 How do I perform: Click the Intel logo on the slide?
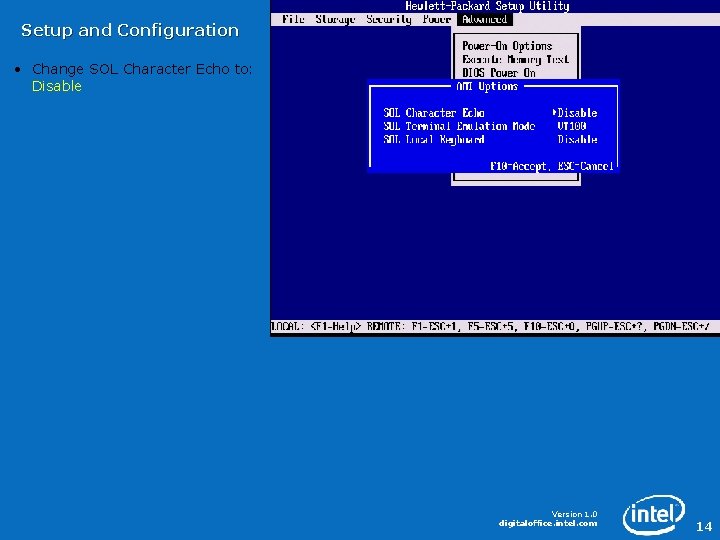(654, 514)
